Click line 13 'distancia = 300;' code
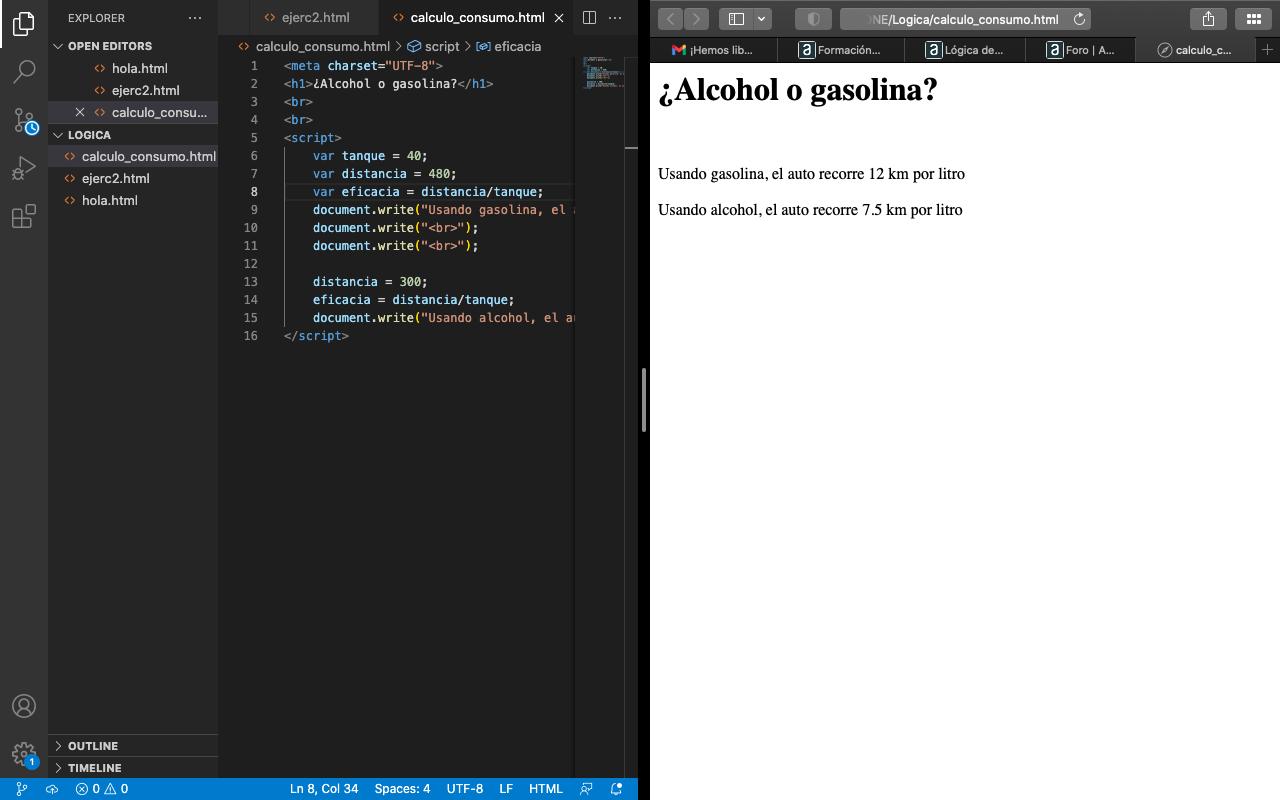Viewport: 1280px width, 800px height. [x=370, y=282]
